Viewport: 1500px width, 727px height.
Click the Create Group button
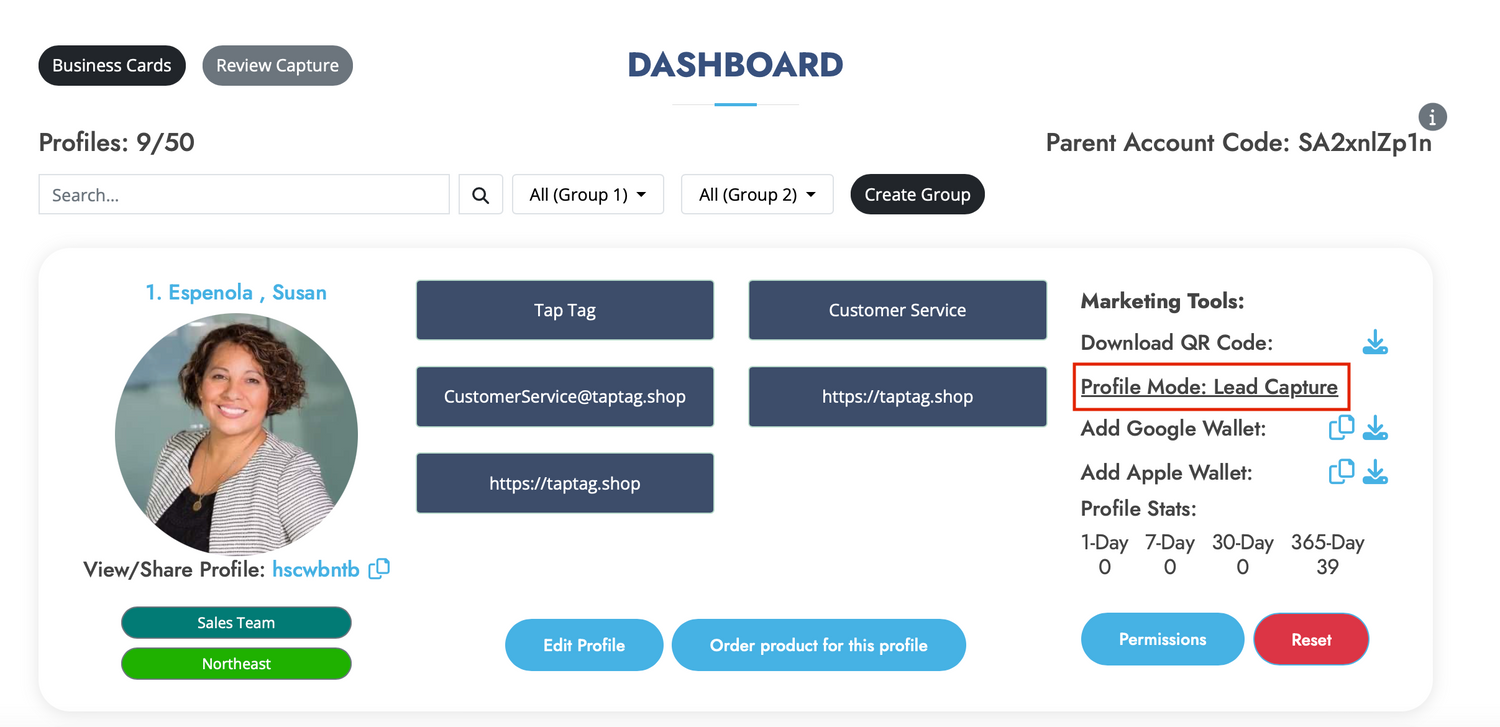click(917, 194)
